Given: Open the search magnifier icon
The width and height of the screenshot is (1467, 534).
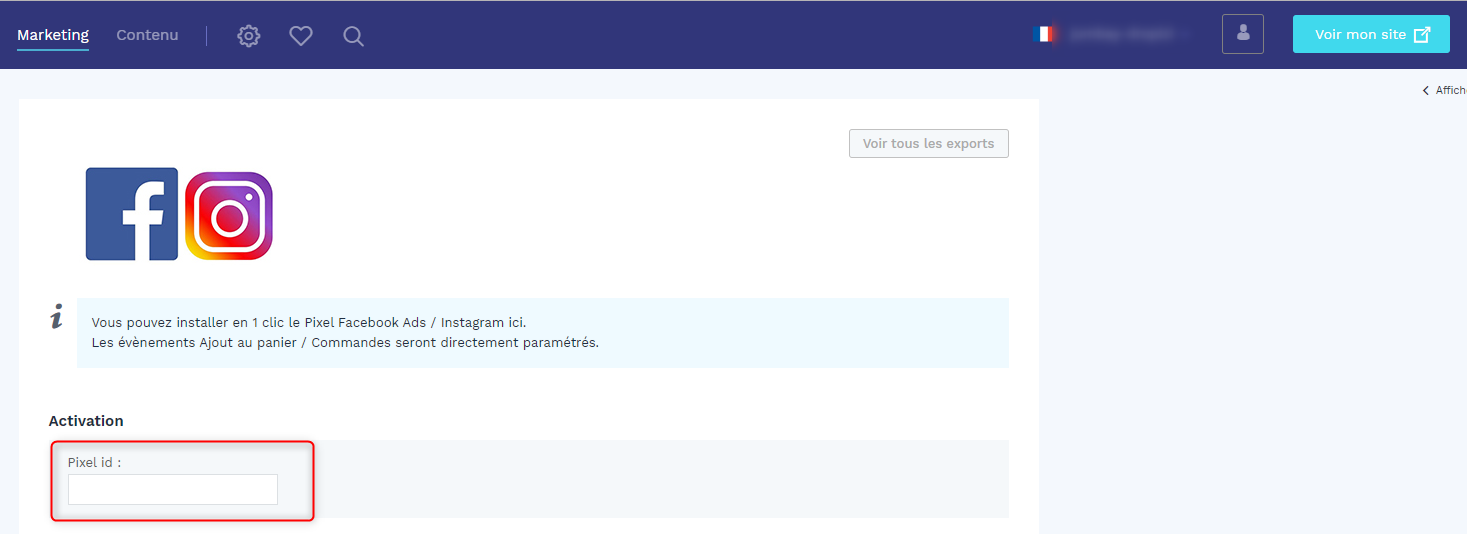Looking at the screenshot, I should click(x=353, y=36).
